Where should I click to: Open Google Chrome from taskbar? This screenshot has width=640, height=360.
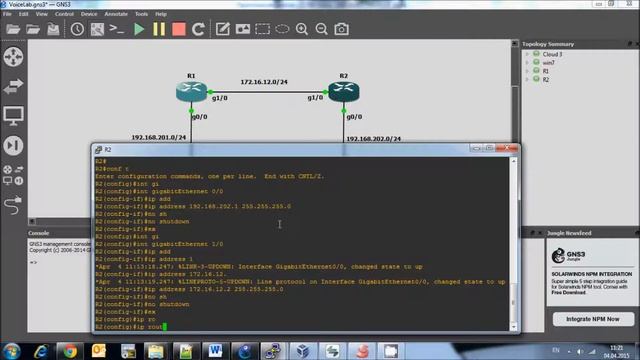pyautogui.click(x=70, y=351)
